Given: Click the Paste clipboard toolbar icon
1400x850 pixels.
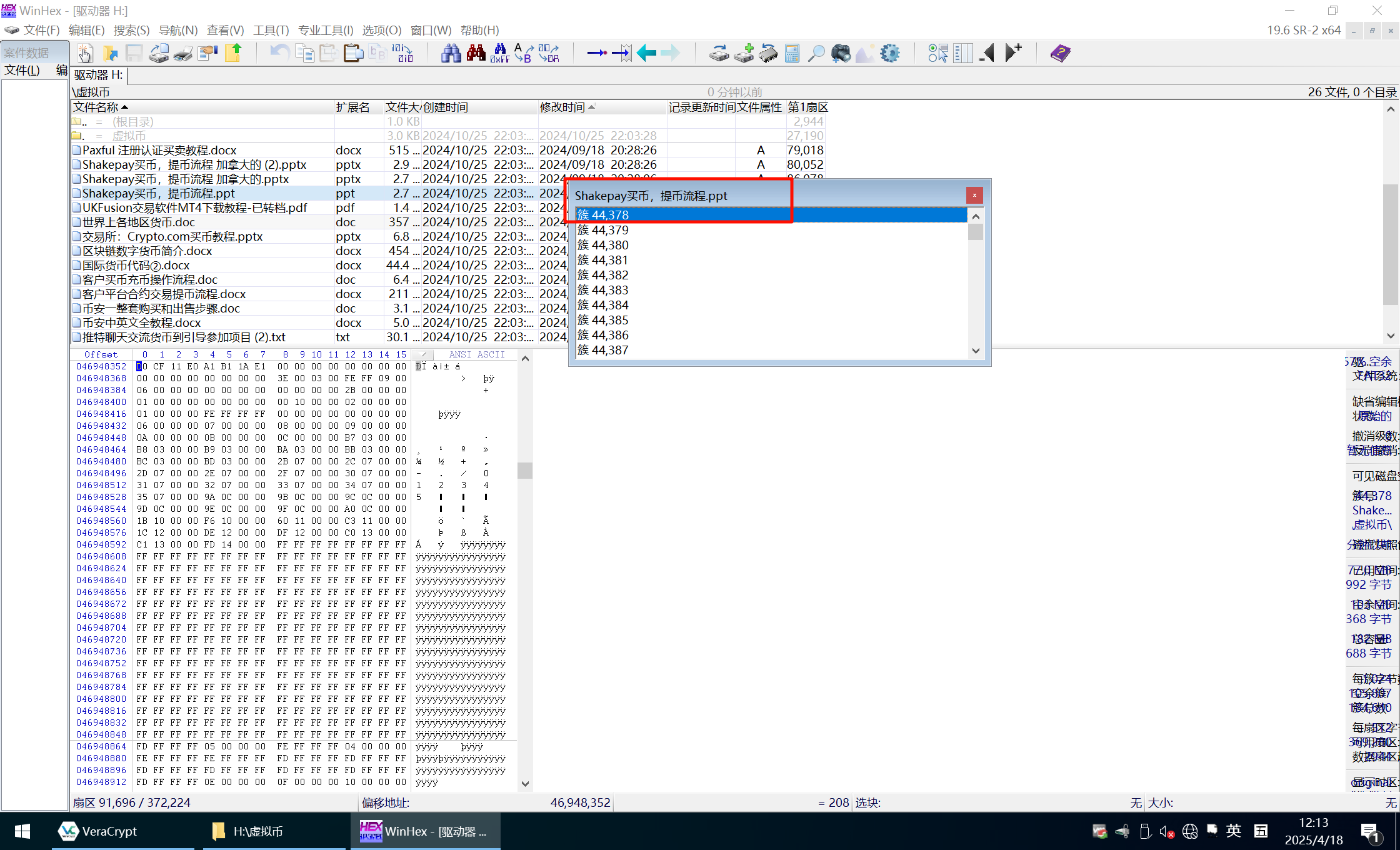Looking at the screenshot, I should click(353, 54).
